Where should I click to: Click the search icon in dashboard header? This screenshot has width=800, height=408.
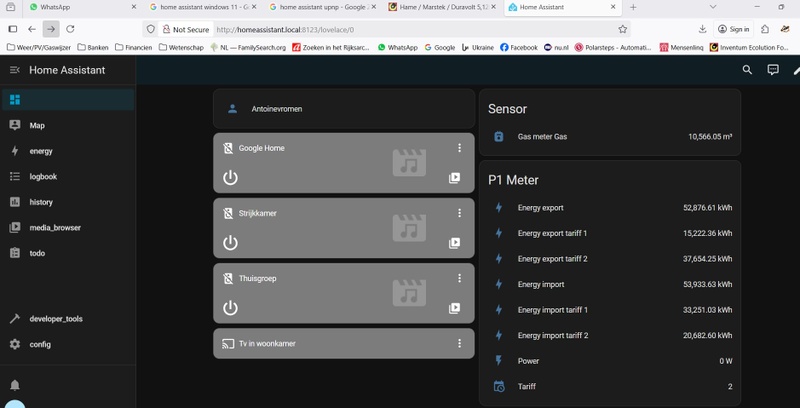(x=747, y=70)
